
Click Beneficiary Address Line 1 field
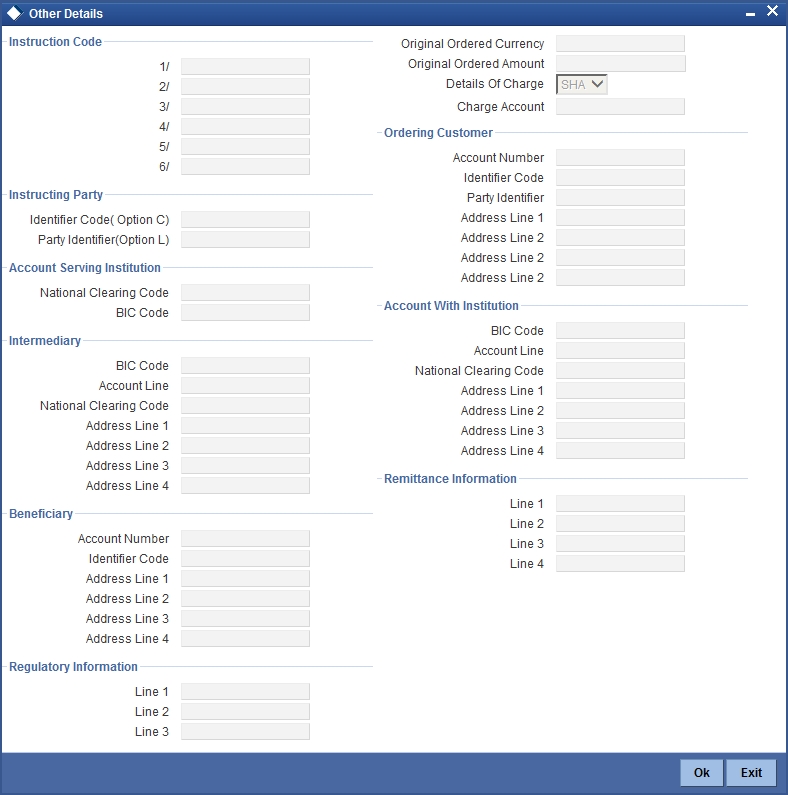point(245,579)
